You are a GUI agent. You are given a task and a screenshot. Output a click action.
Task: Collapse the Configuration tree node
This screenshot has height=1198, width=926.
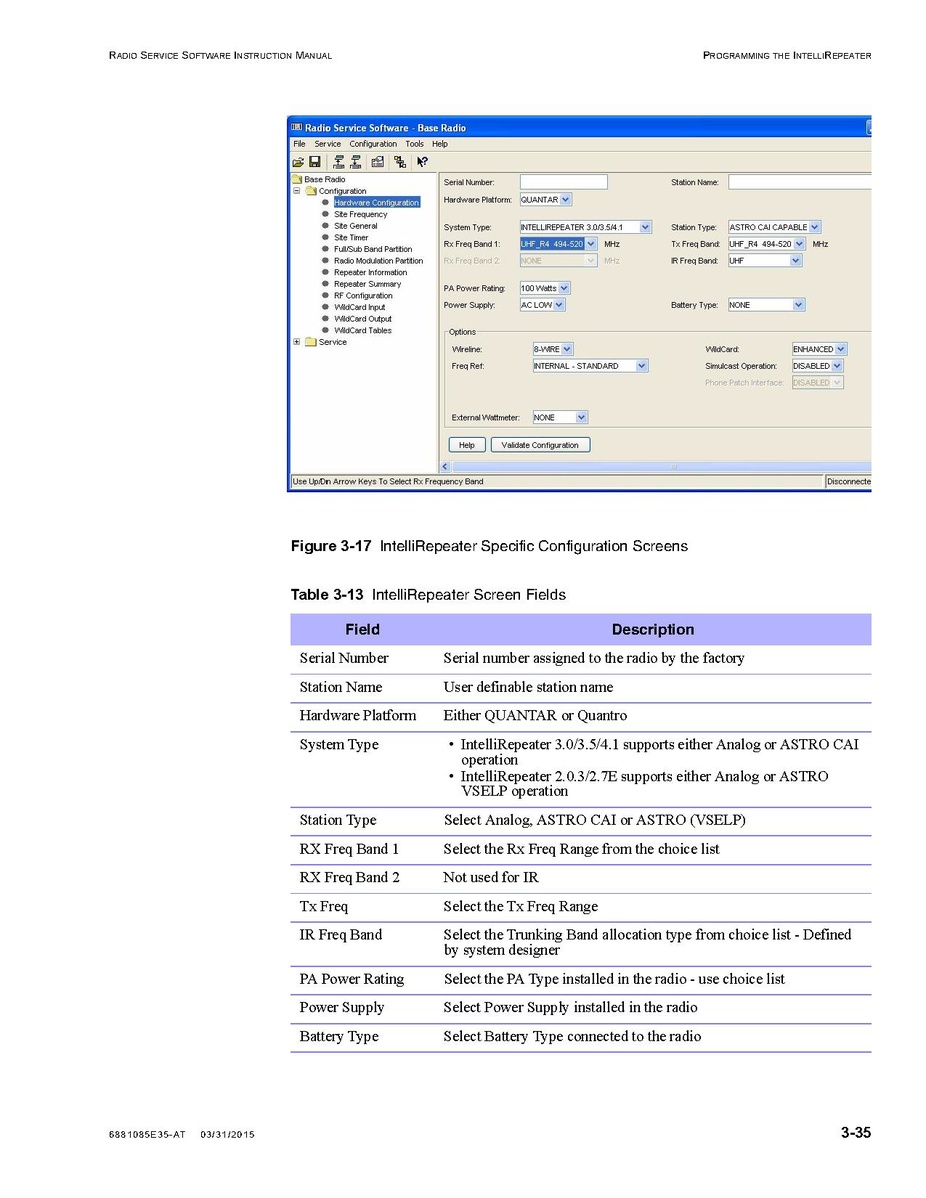point(297,191)
